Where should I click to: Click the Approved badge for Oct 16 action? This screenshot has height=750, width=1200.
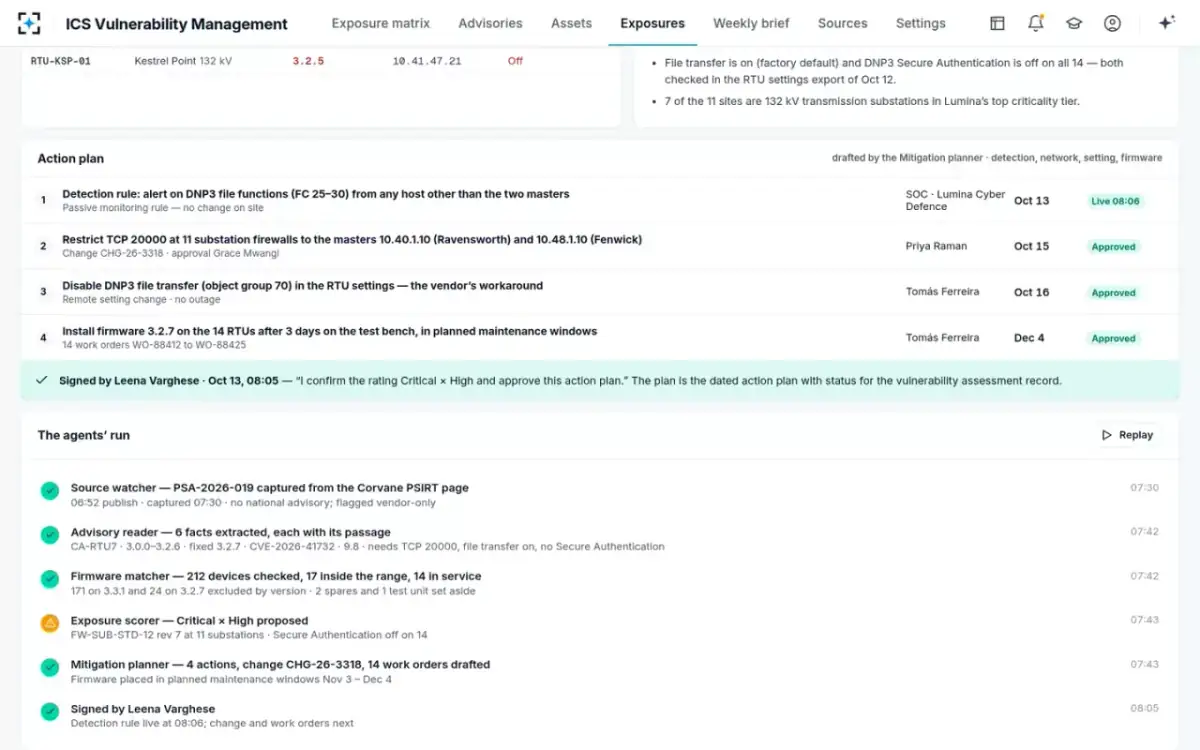coord(1113,293)
